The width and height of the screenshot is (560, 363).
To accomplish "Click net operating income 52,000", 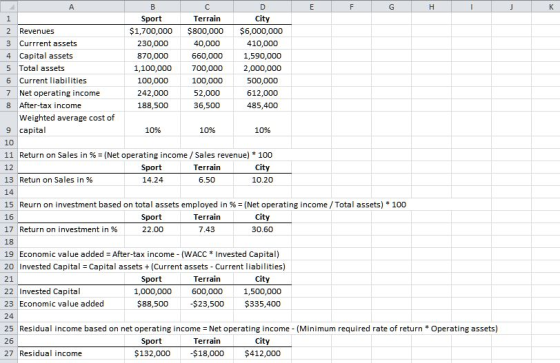I will 207,93.
